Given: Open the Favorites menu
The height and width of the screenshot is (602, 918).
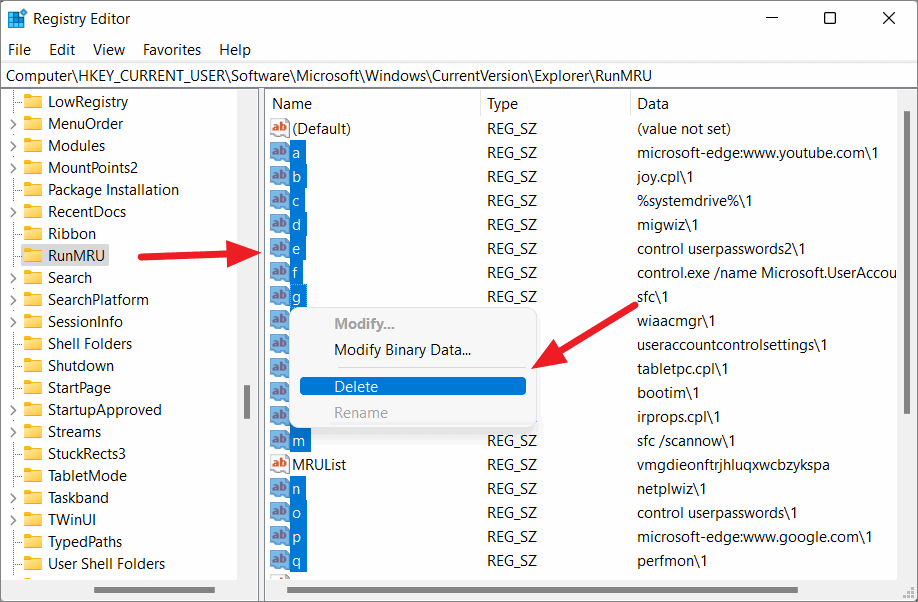Looking at the screenshot, I should pos(171,49).
